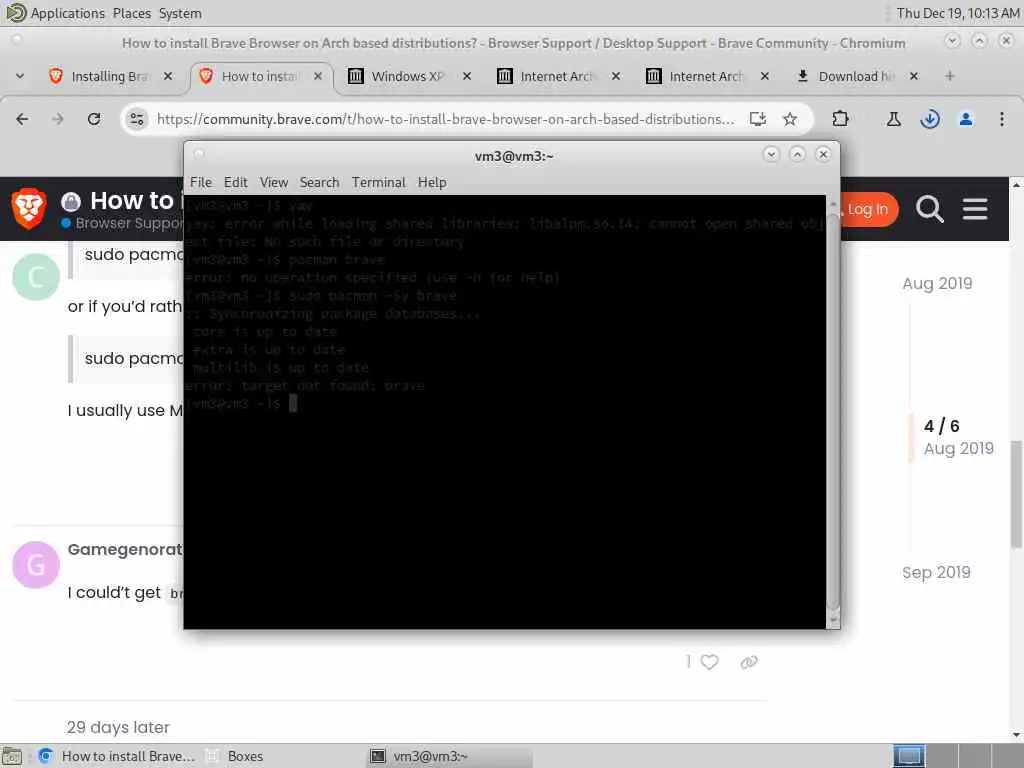Copy post link with chain icon
This screenshot has height=768, width=1024.
click(749, 662)
